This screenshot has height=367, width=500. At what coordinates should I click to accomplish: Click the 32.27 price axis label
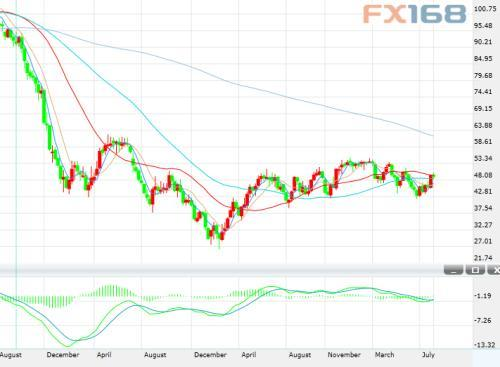(483, 225)
